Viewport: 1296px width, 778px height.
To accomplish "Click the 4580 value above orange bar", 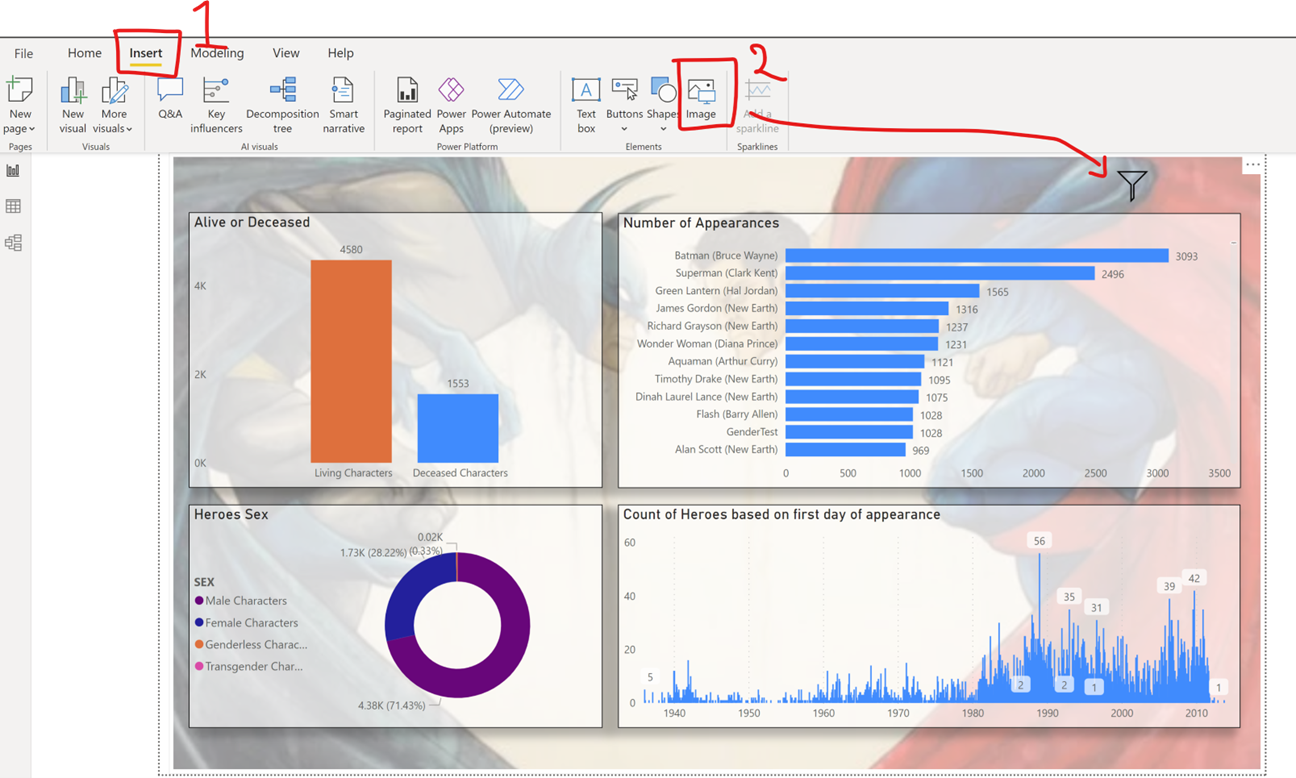I will pyautogui.click(x=351, y=249).
